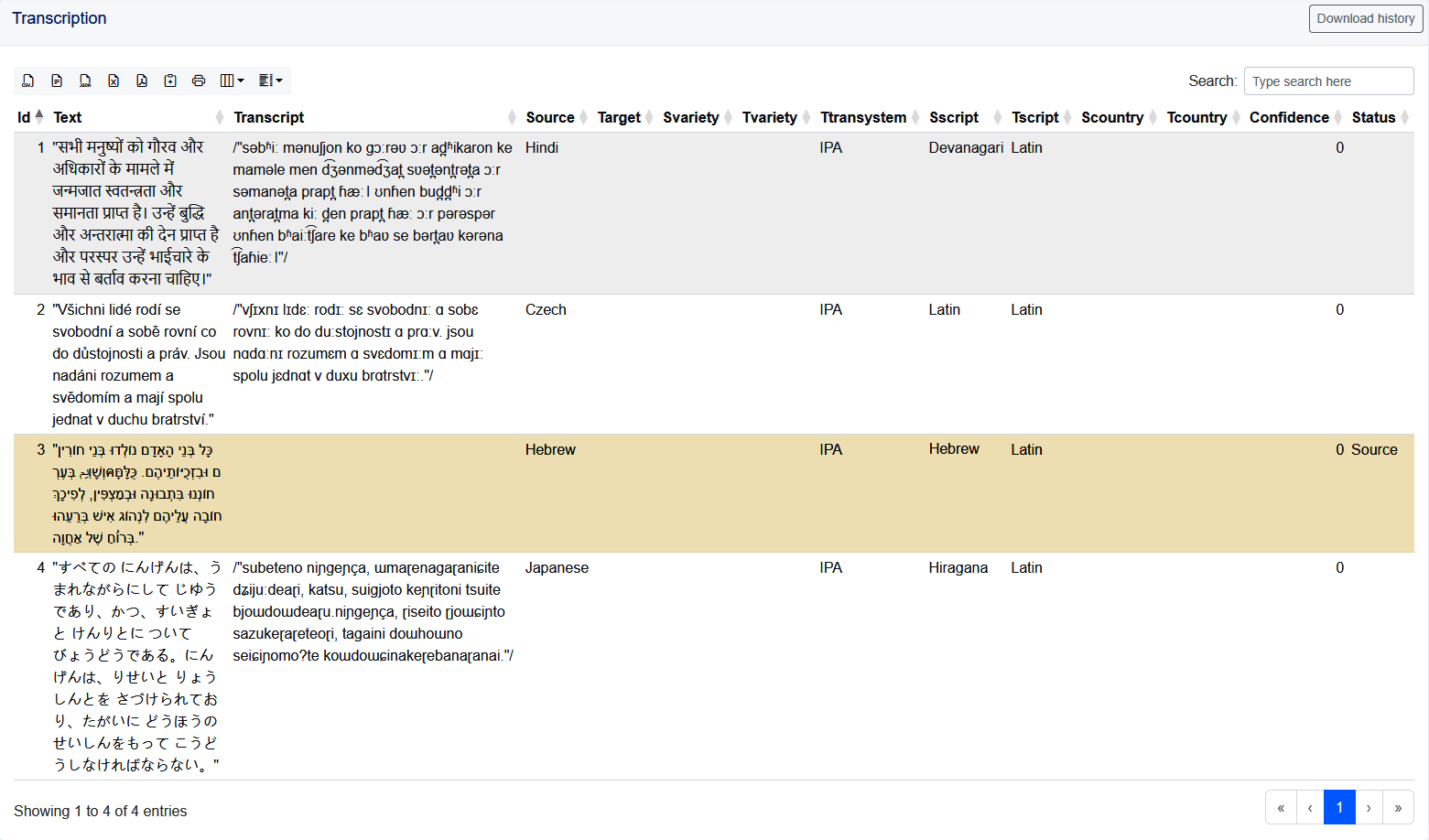Click the Source status in Hebrew row

pyautogui.click(x=1374, y=449)
